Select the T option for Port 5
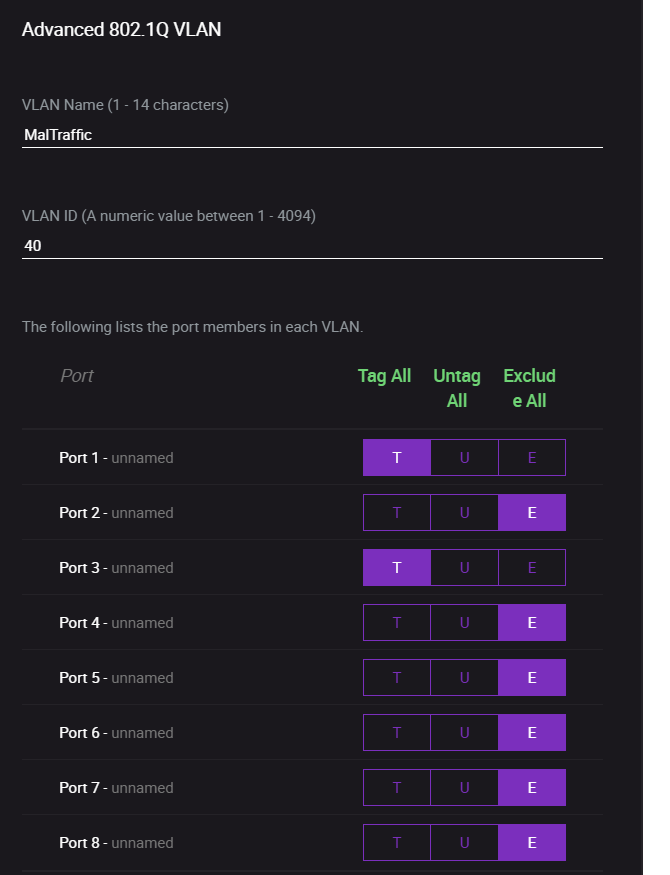Screen dimensions: 670x875 (397, 678)
